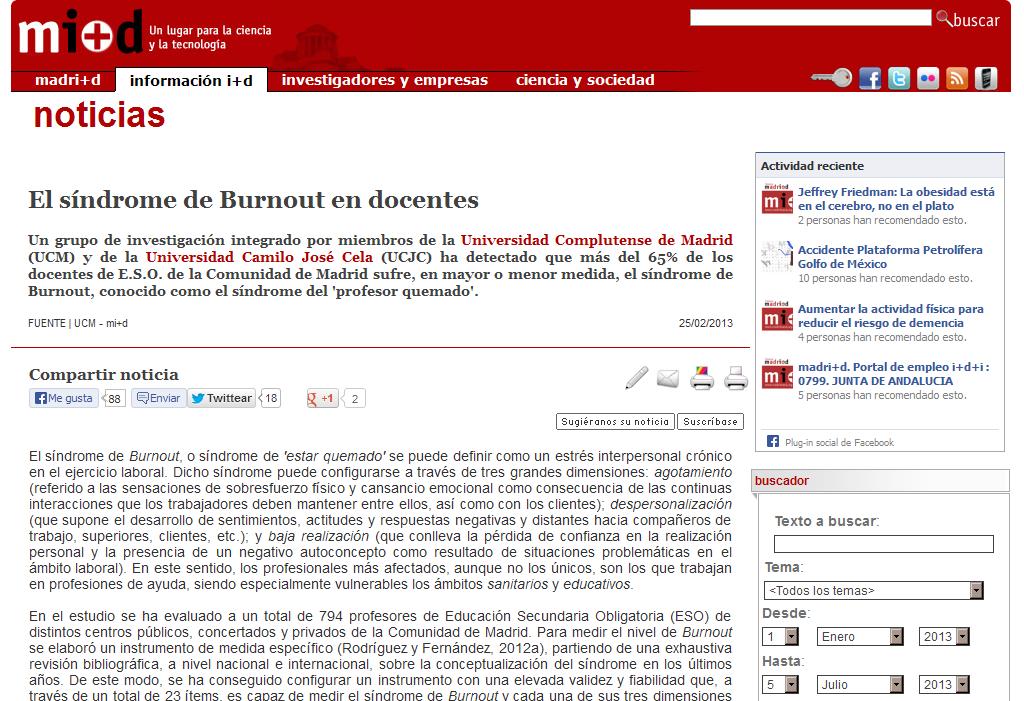Click the Facebook likes count 88
This screenshot has width=1024, height=701.
pyautogui.click(x=114, y=399)
